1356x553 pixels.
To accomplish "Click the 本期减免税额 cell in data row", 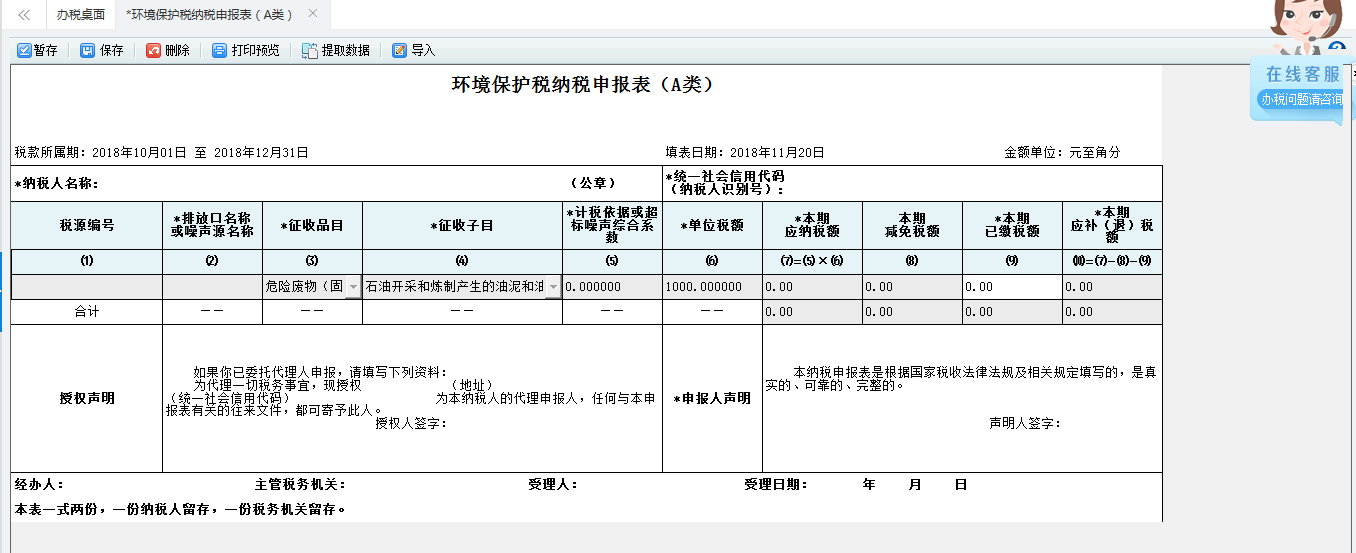I will (911, 287).
